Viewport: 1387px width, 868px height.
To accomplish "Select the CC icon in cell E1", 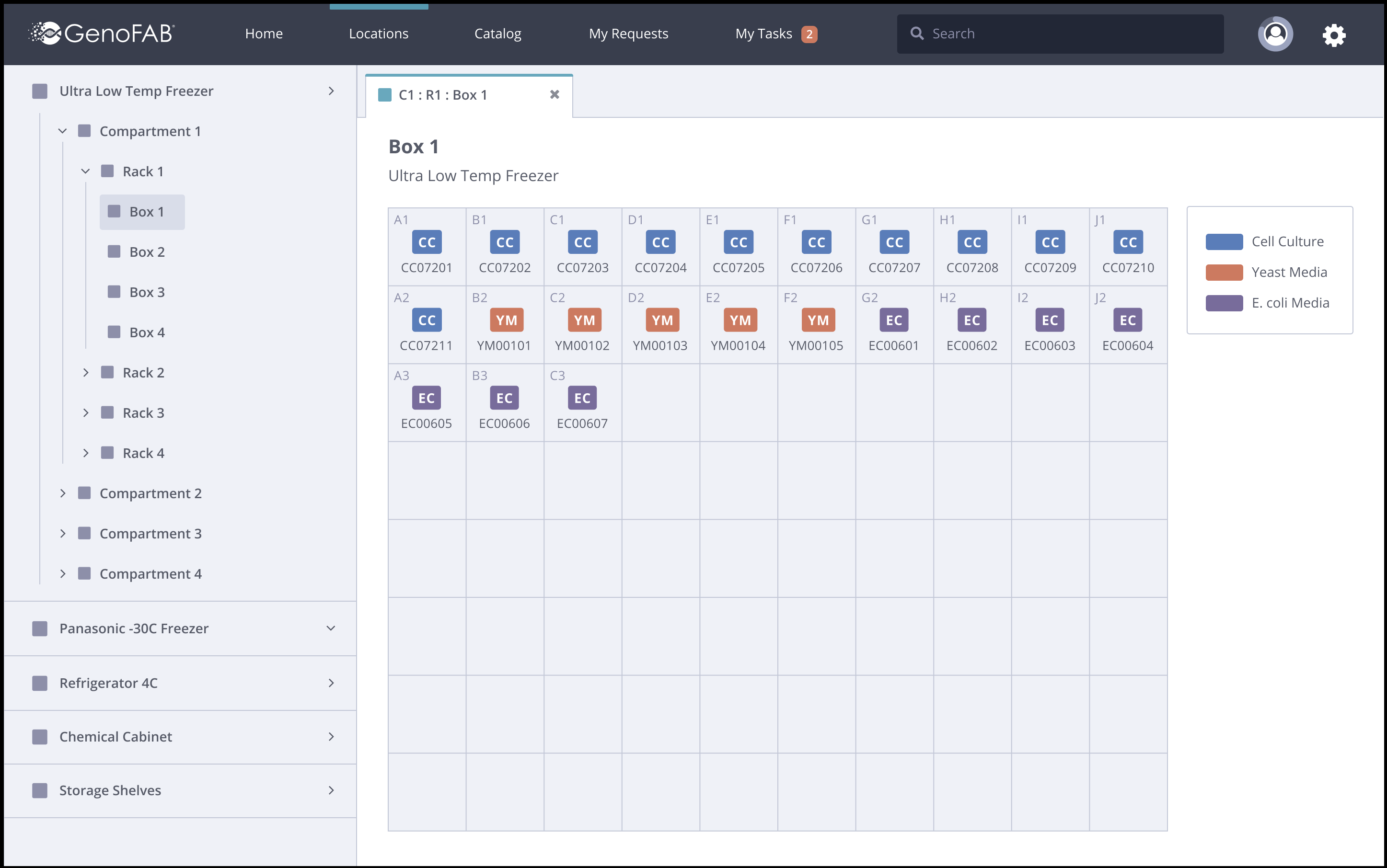I will click(739, 242).
